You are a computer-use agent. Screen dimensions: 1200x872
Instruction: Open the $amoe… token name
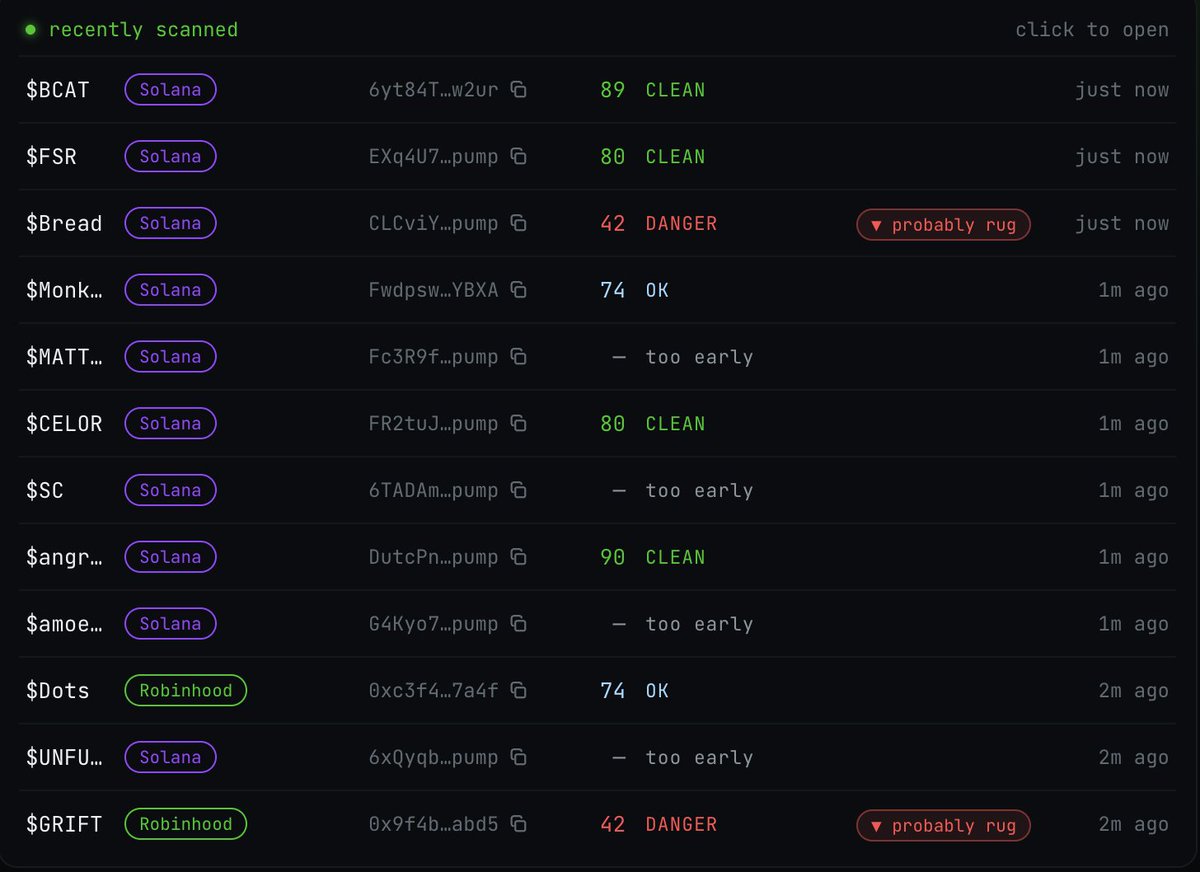[64, 623]
